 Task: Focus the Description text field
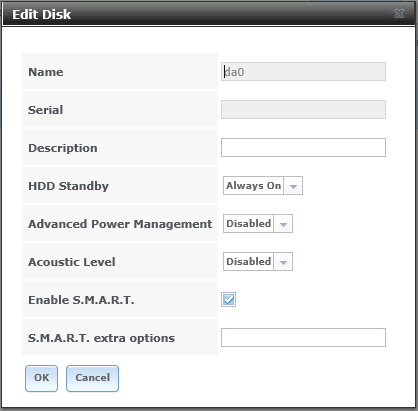point(303,148)
